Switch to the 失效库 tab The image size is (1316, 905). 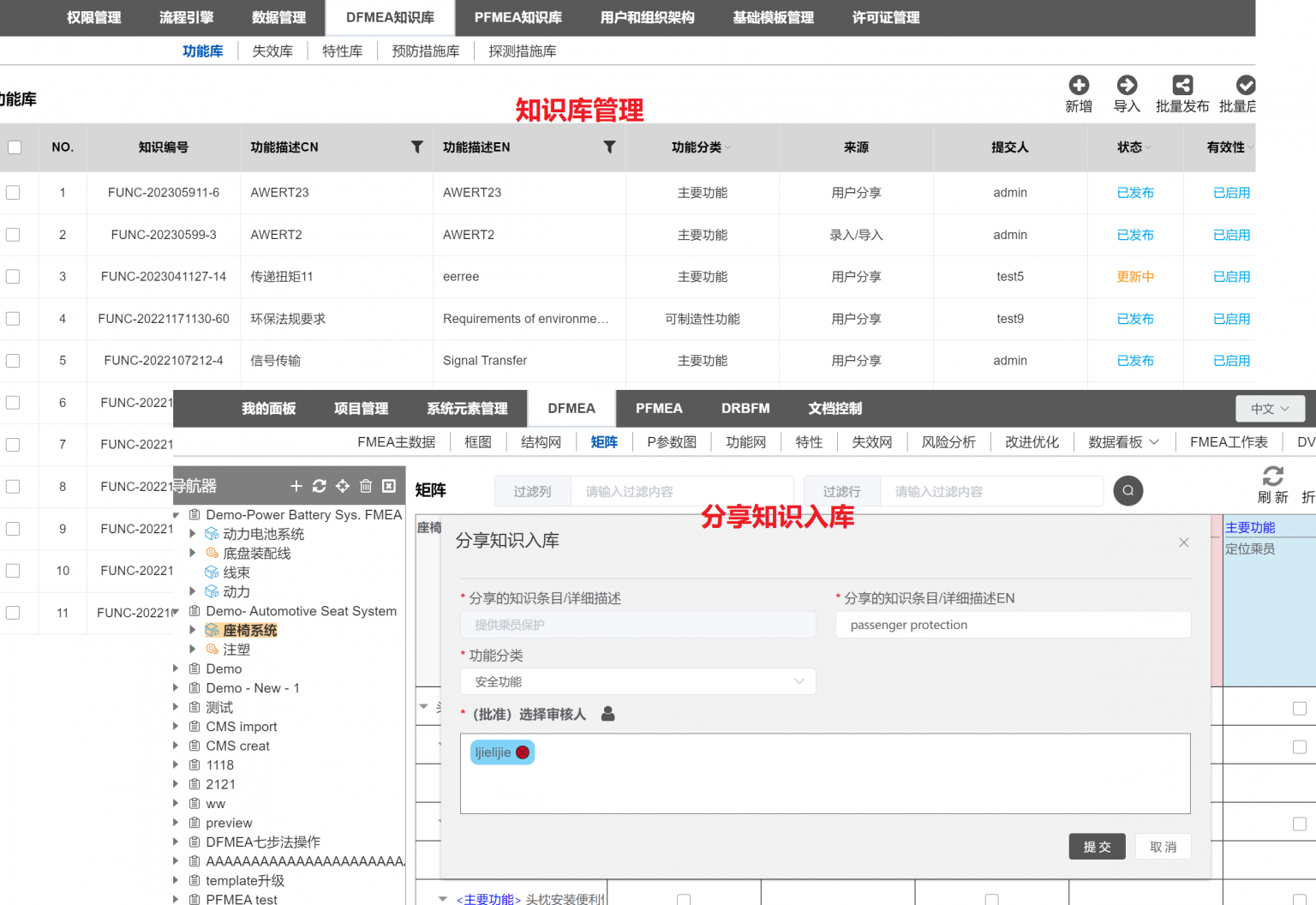point(272,51)
